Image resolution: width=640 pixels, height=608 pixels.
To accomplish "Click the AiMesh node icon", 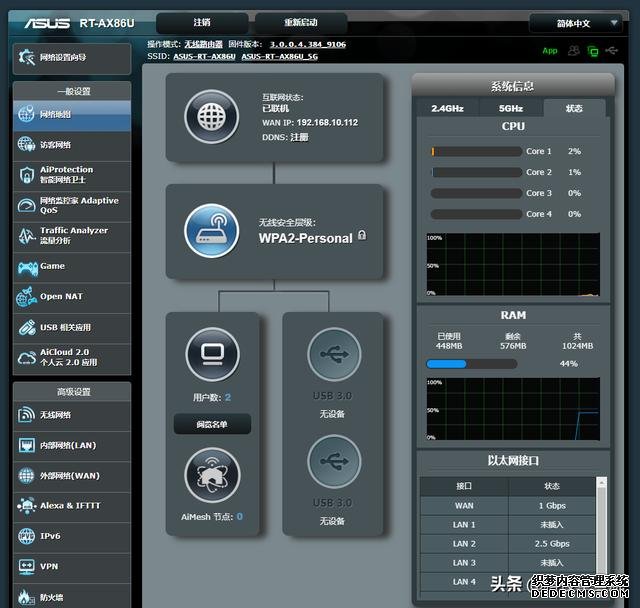I will (212, 475).
